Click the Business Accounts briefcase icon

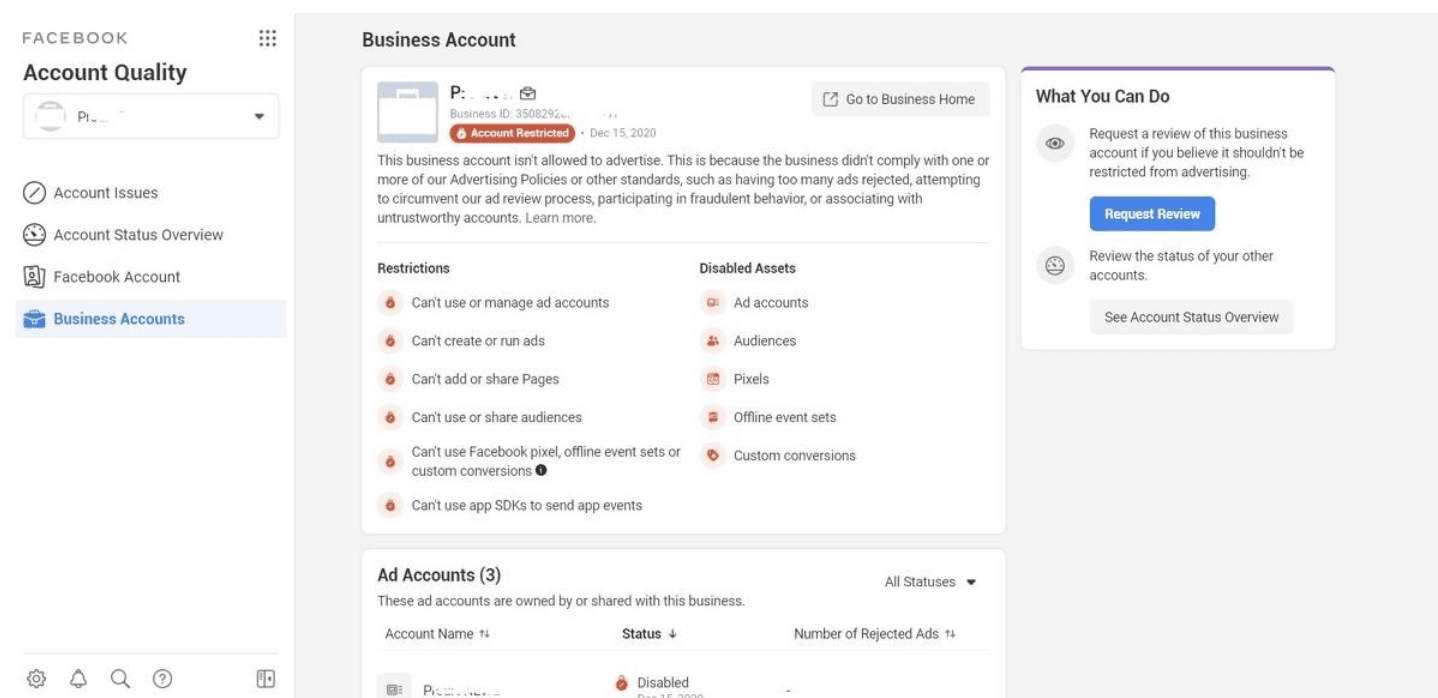click(35, 319)
